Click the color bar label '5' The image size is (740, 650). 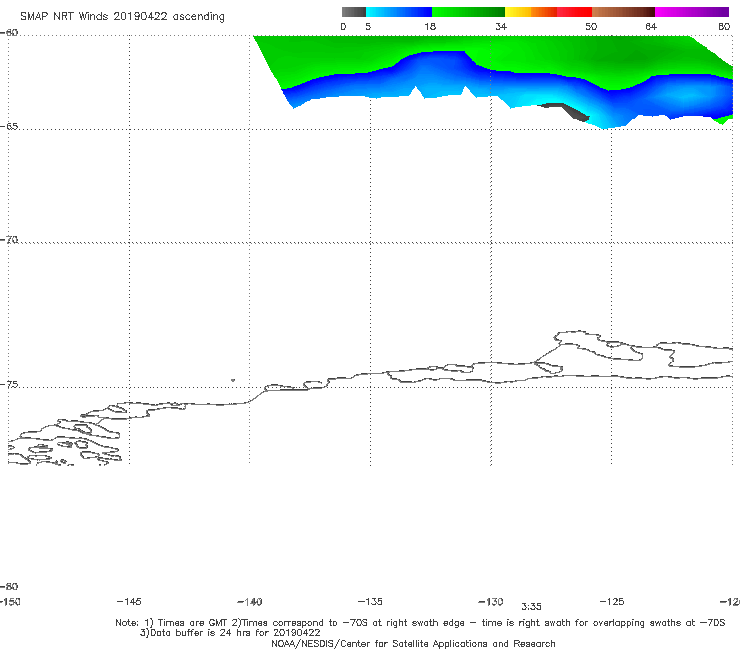(x=368, y=27)
